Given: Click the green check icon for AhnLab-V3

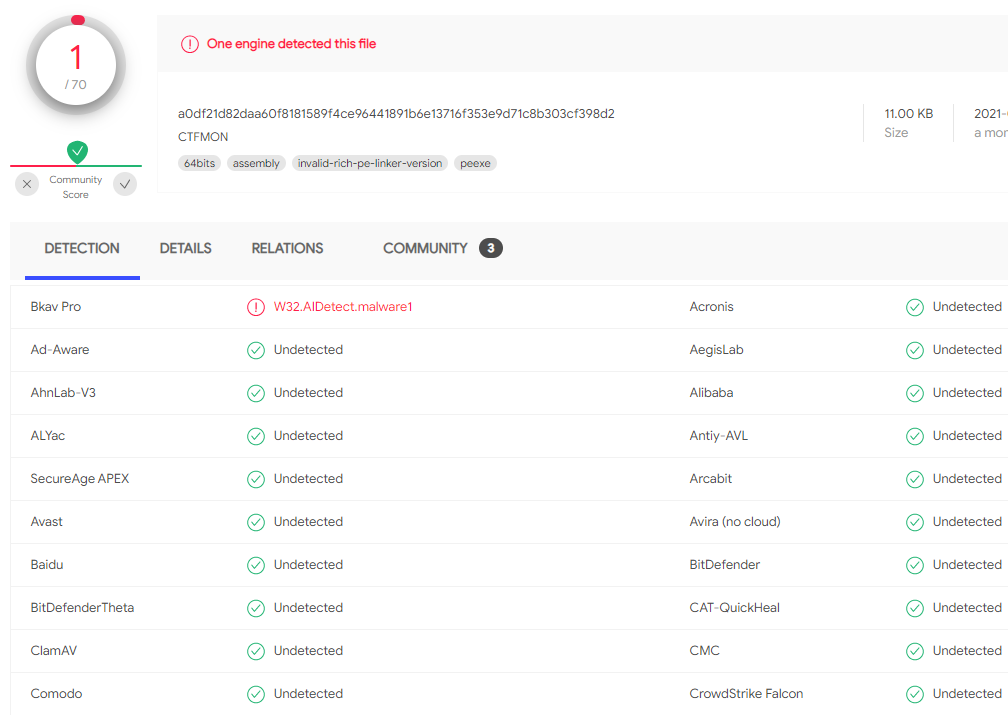Looking at the screenshot, I should pos(256,394).
